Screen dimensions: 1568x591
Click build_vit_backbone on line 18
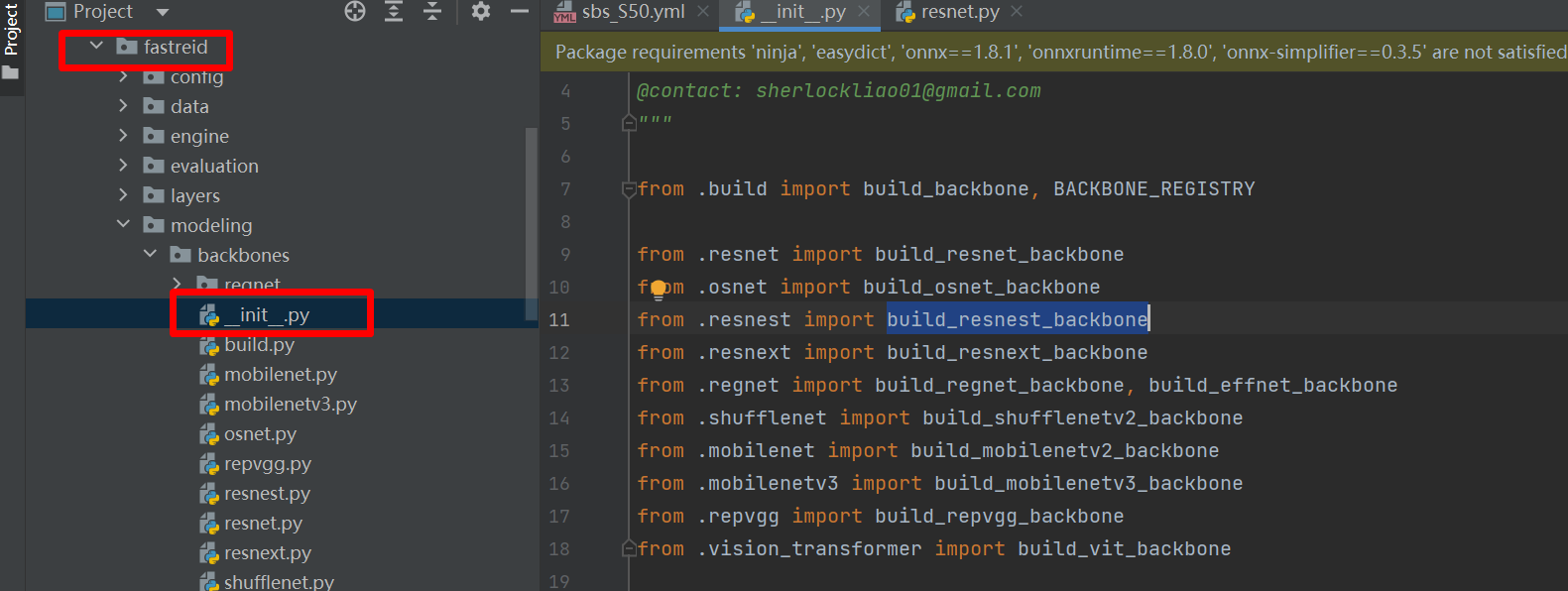click(1125, 548)
